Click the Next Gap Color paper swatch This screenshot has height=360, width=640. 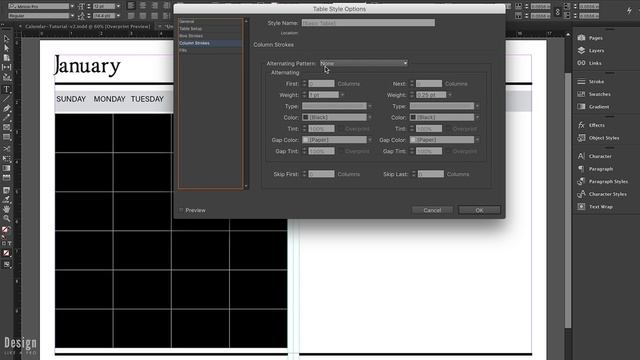coord(413,140)
